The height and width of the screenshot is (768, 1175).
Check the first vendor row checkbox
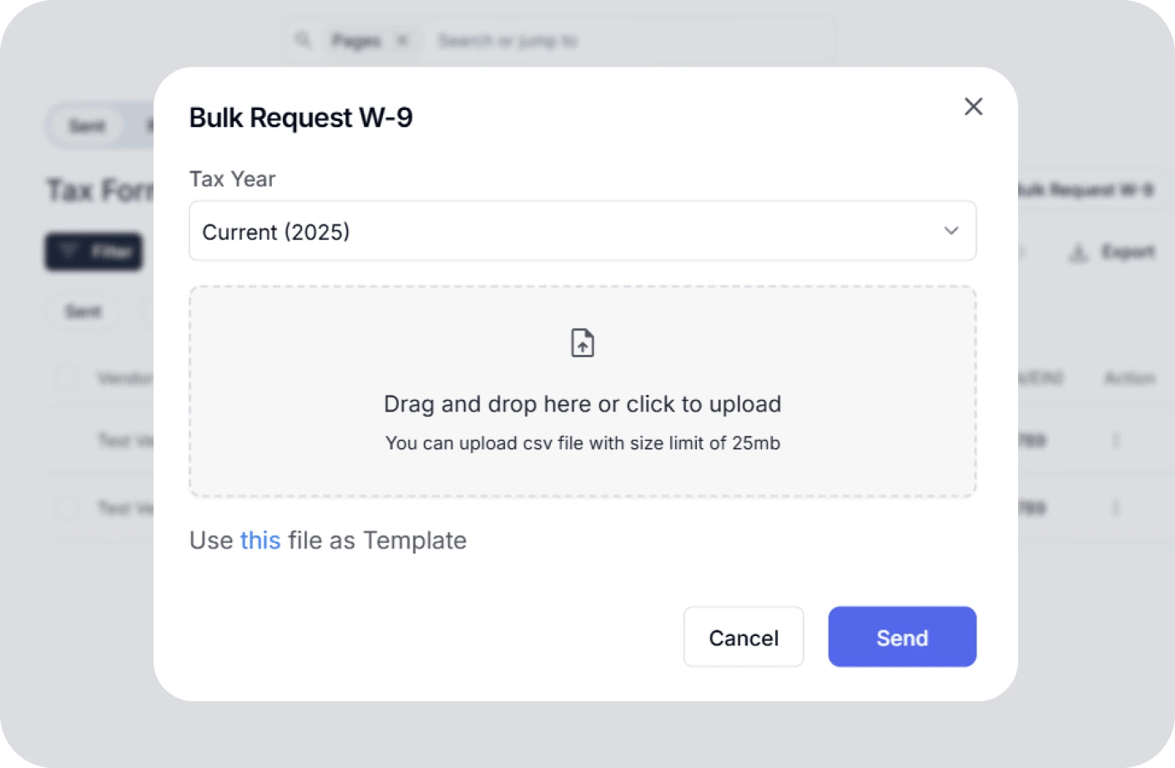pyautogui.click(x=67, y=440)
